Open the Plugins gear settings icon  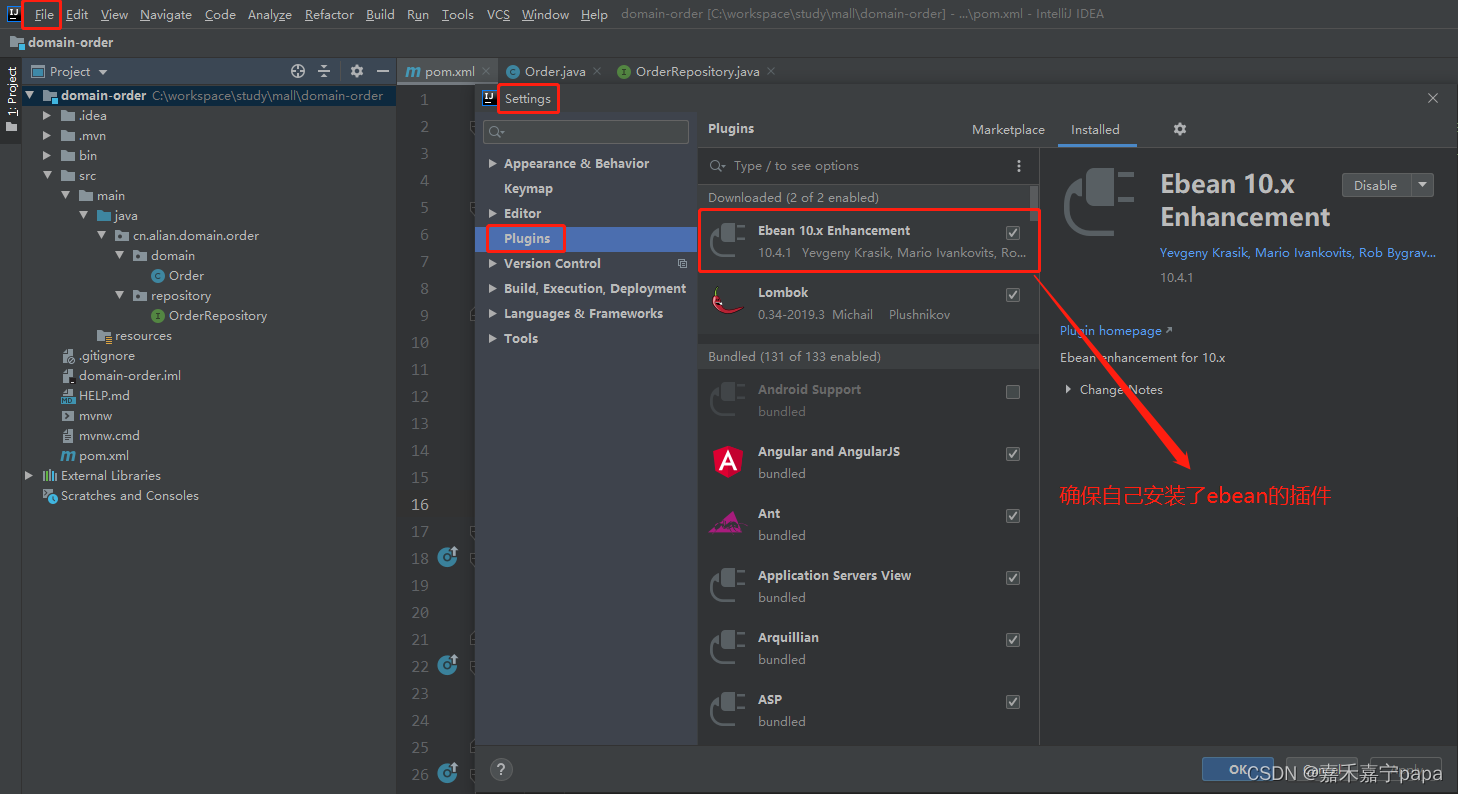click(1180, 129)
